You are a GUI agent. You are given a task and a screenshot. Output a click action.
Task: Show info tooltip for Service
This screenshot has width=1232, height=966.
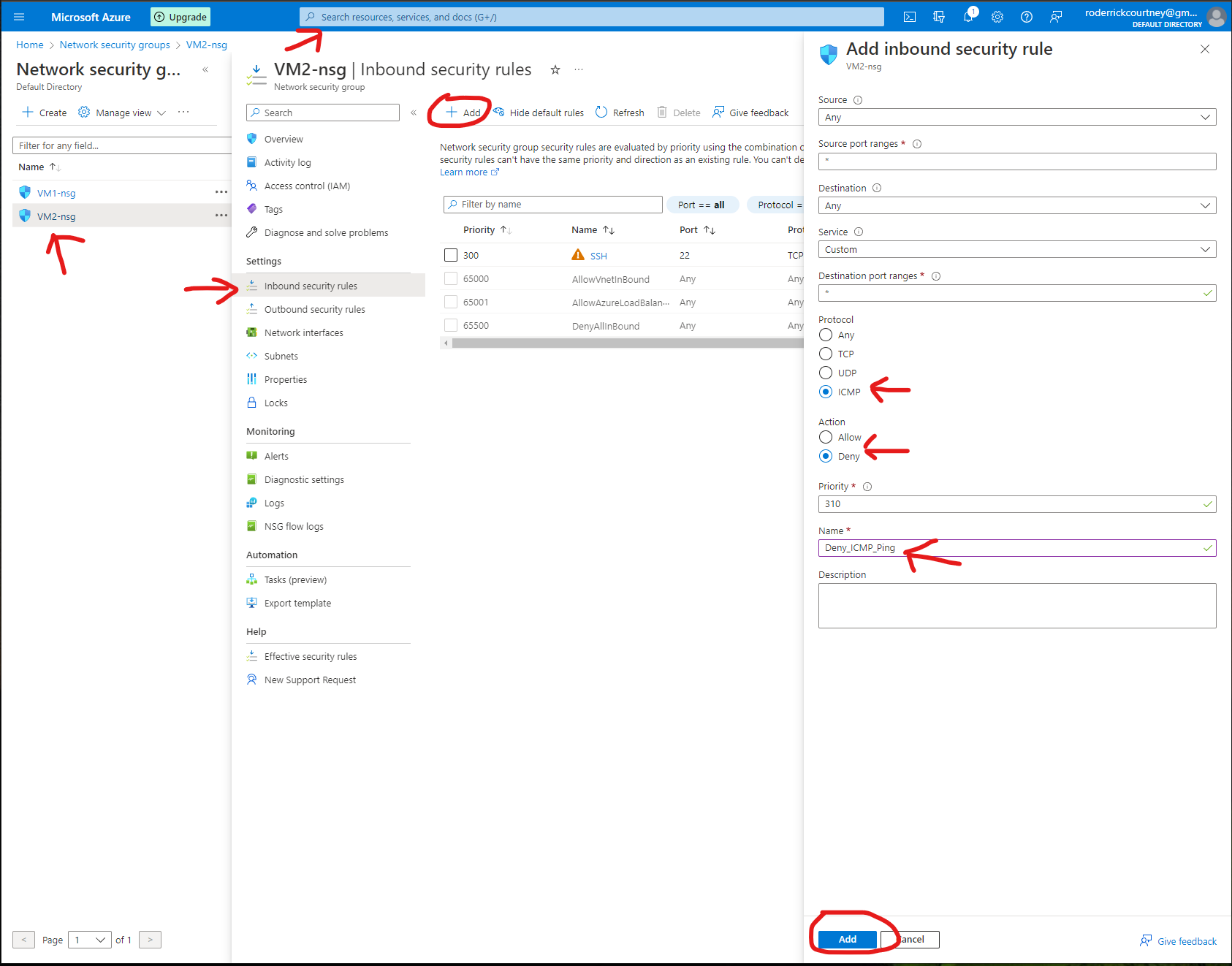859,232
